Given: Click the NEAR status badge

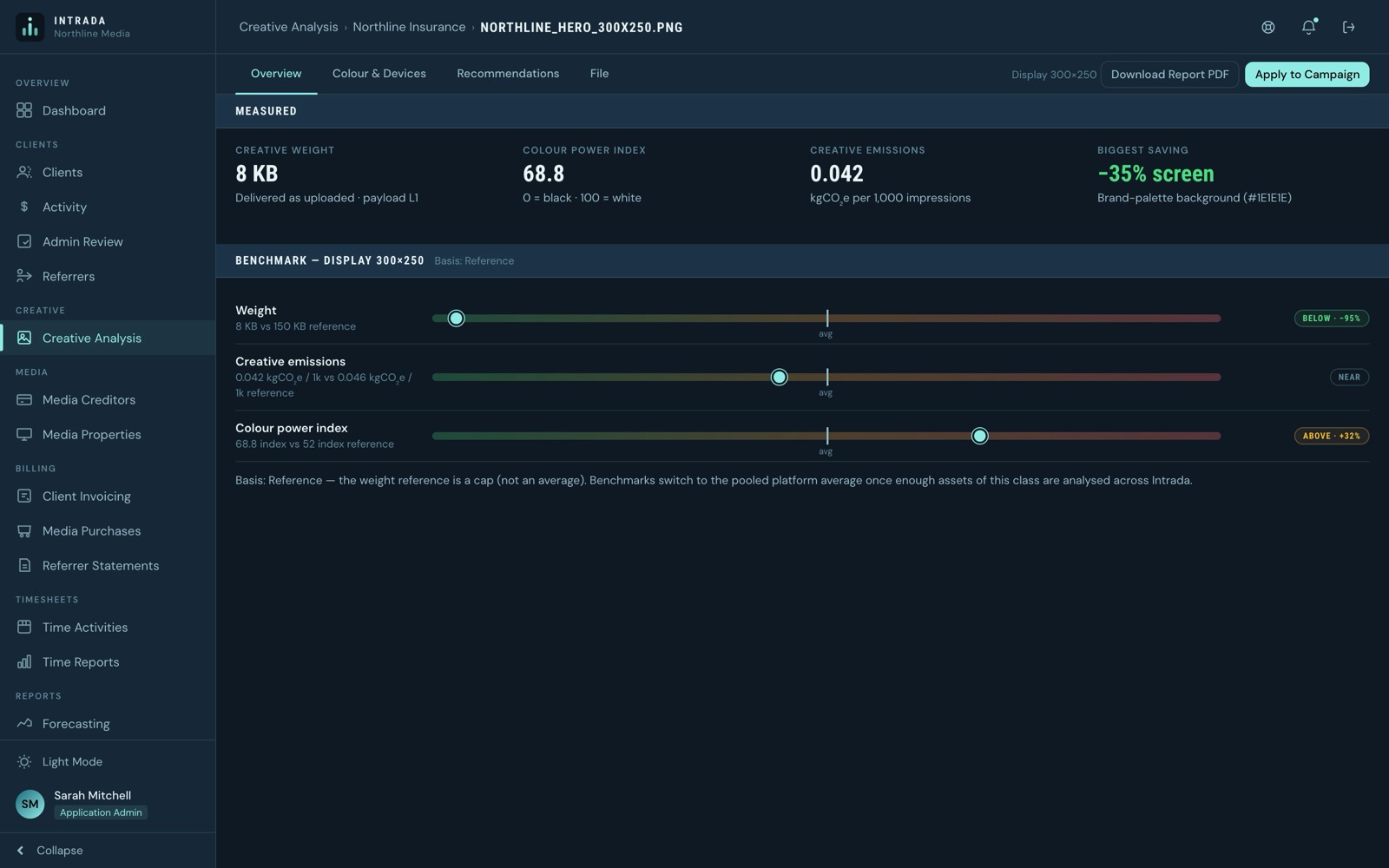Looking at the screenshot, I should click(1349, 377).
